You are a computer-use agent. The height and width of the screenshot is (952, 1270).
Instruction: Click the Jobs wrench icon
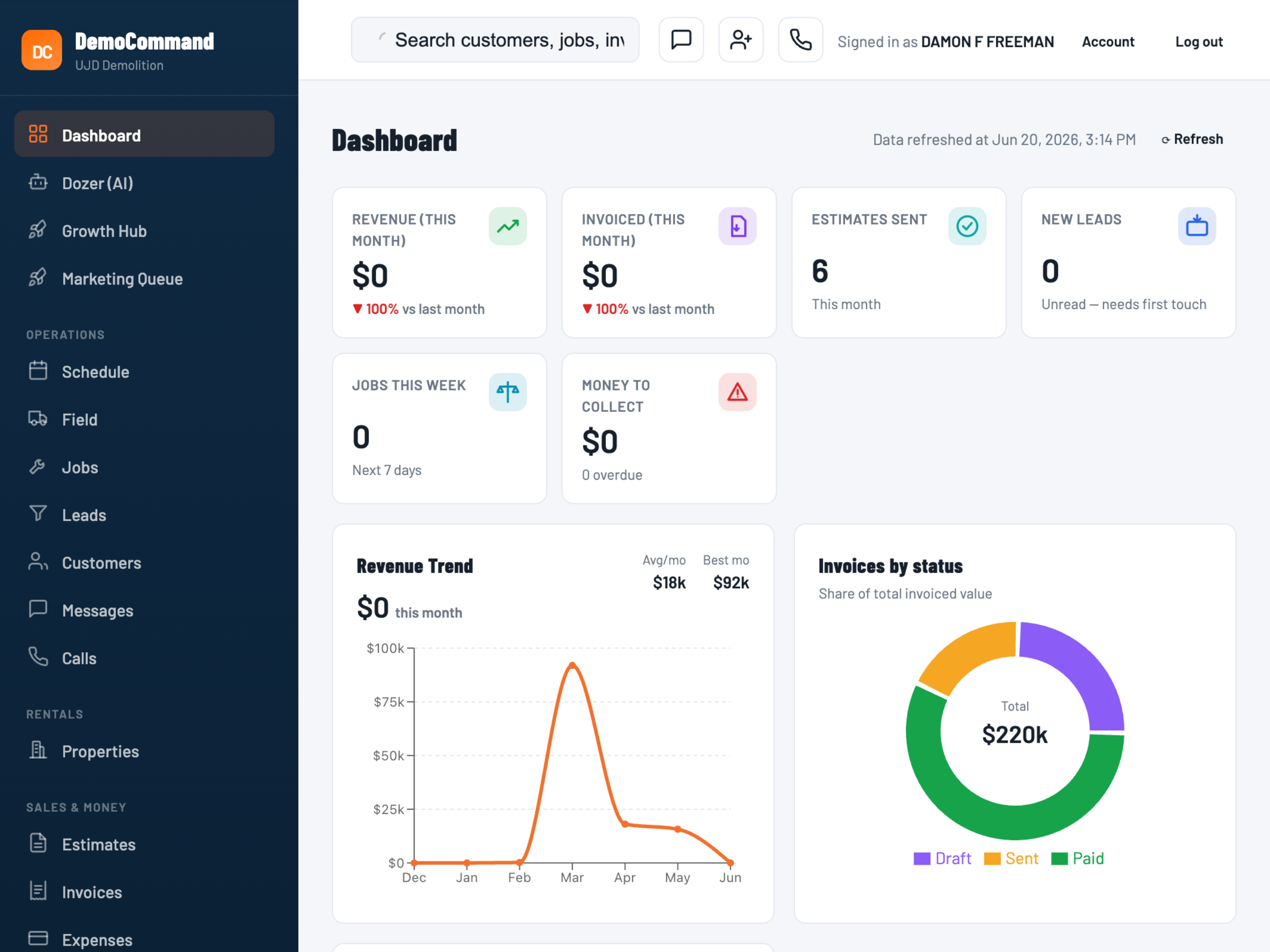click(x=38, y=466)
